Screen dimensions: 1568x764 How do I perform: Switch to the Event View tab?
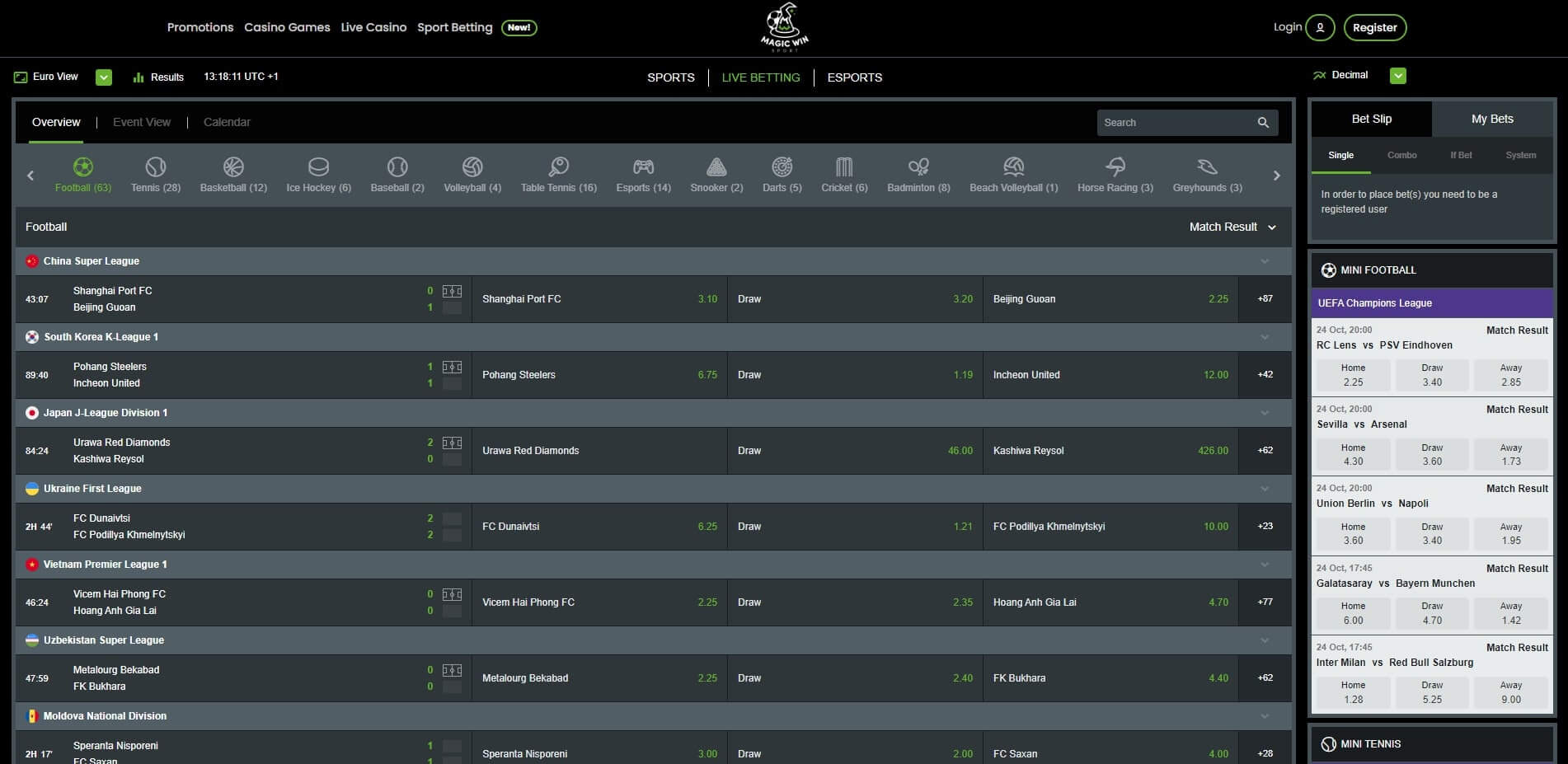141,121
